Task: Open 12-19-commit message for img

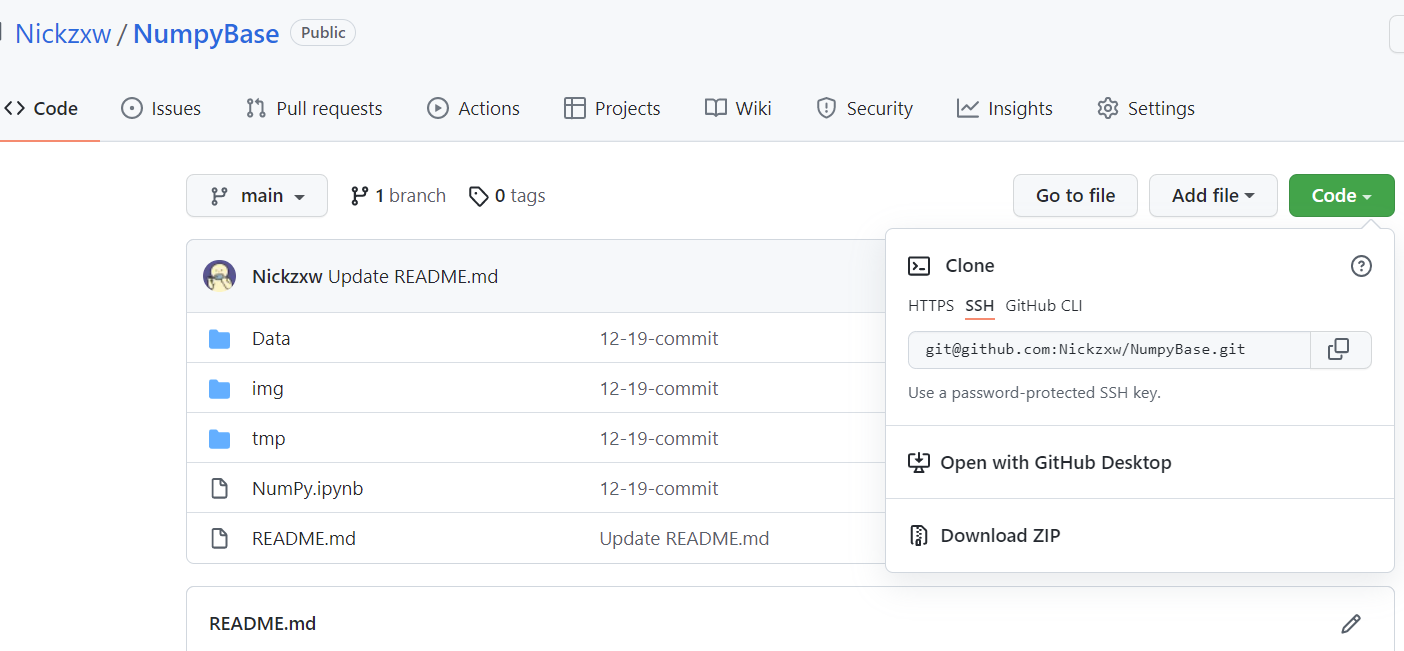Action: tap(659, 389)
